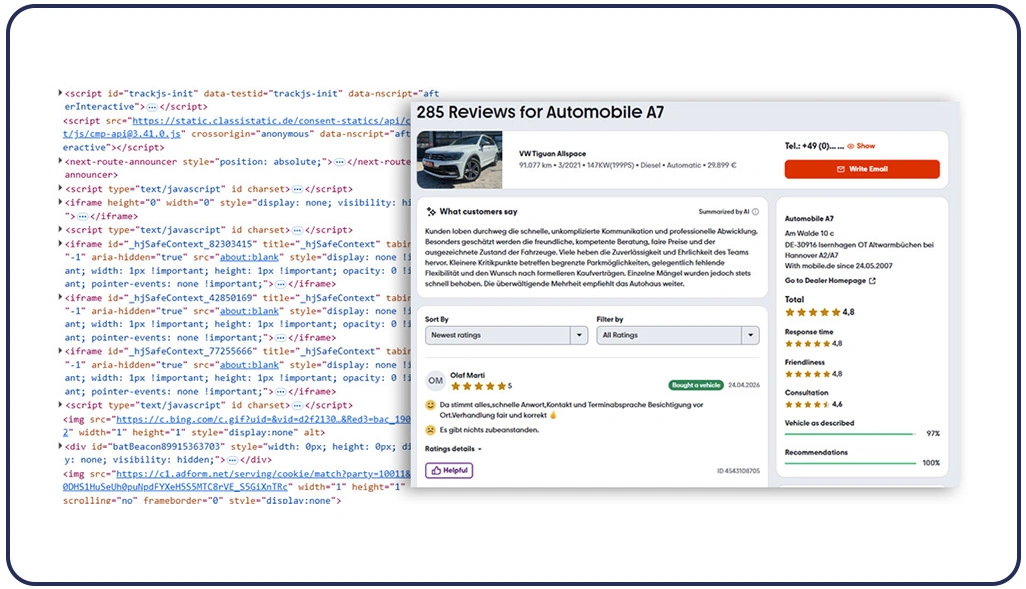Open the c.bing.com gif image src link

click(x=263, y=419)
